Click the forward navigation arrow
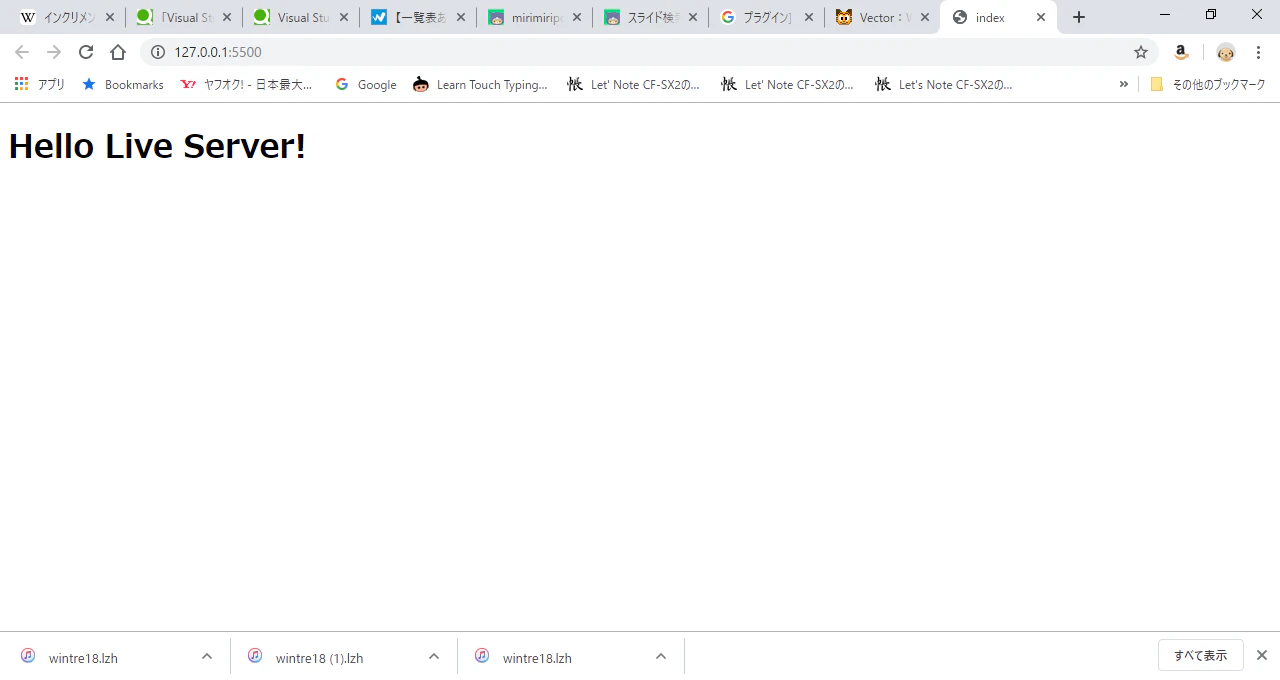This screenshot has width=1280, height=680. 54,52
